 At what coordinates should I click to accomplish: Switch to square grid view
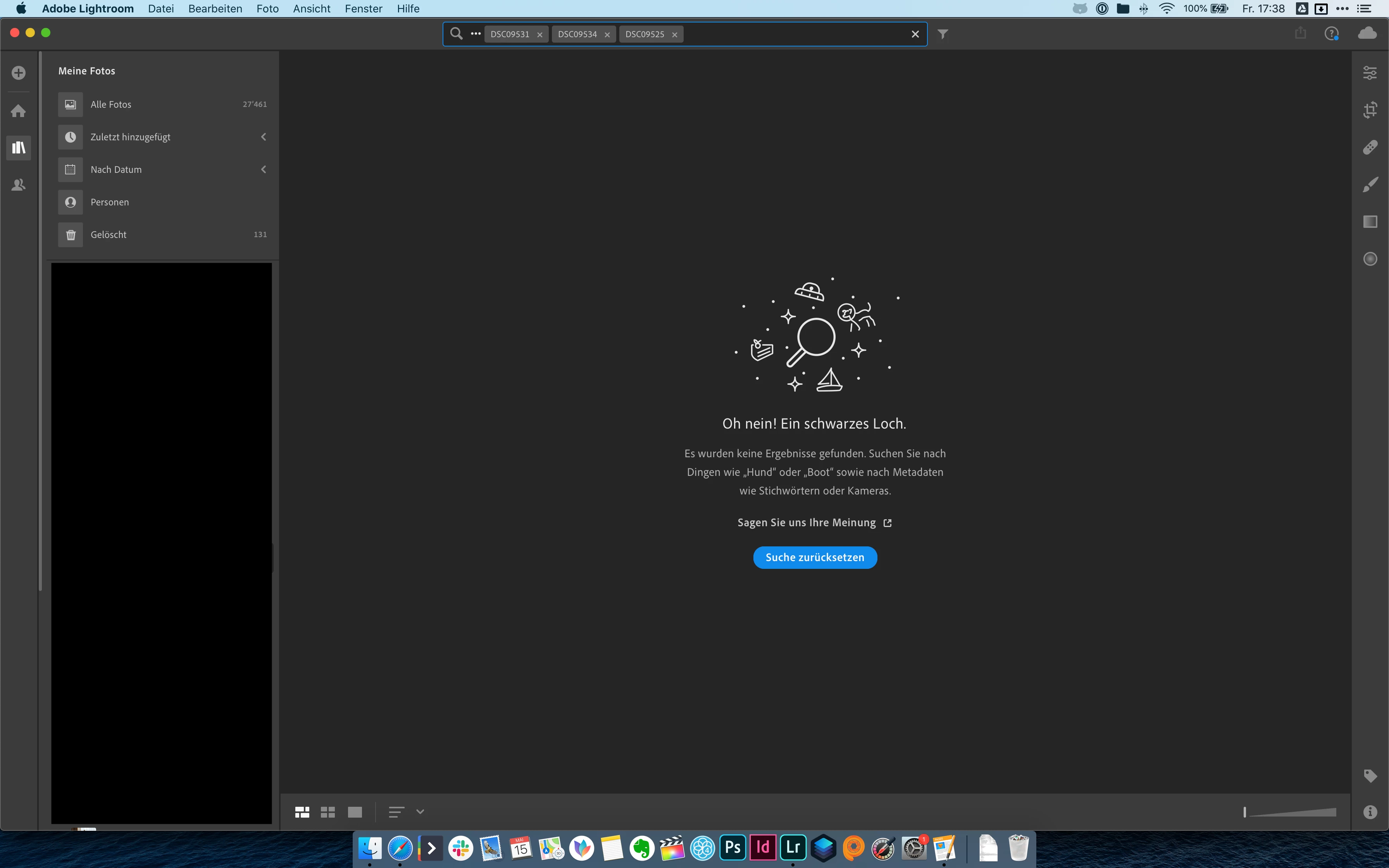click(x=328, y=812)
